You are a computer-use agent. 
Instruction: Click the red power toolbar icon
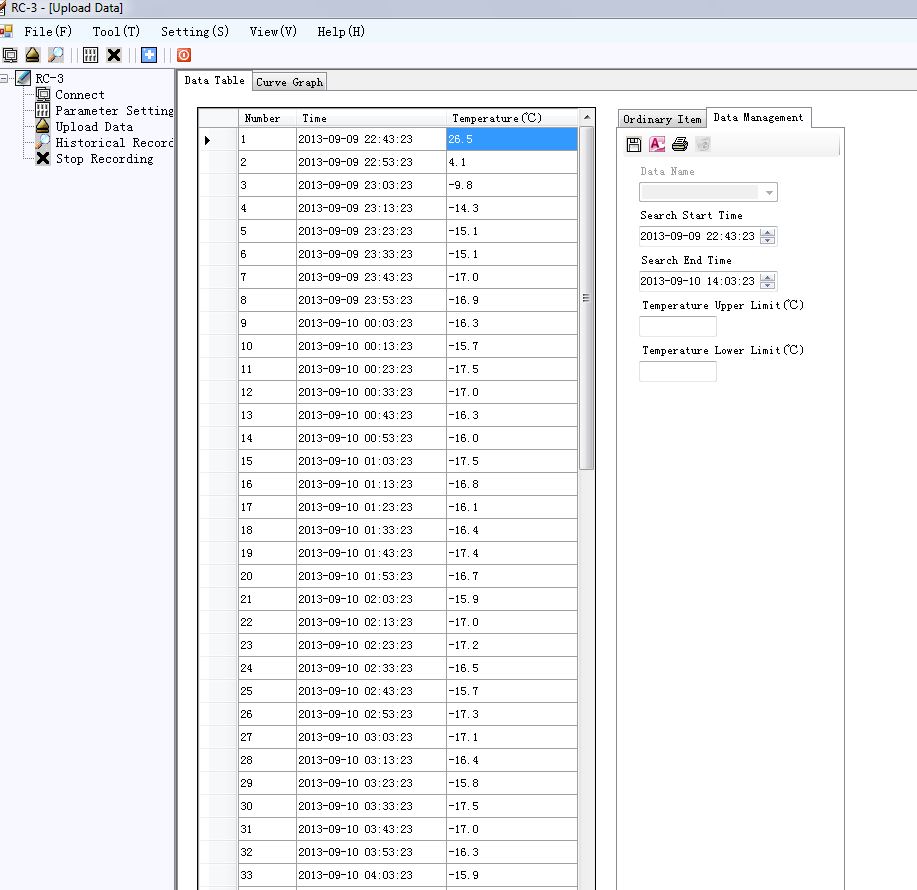184,55
